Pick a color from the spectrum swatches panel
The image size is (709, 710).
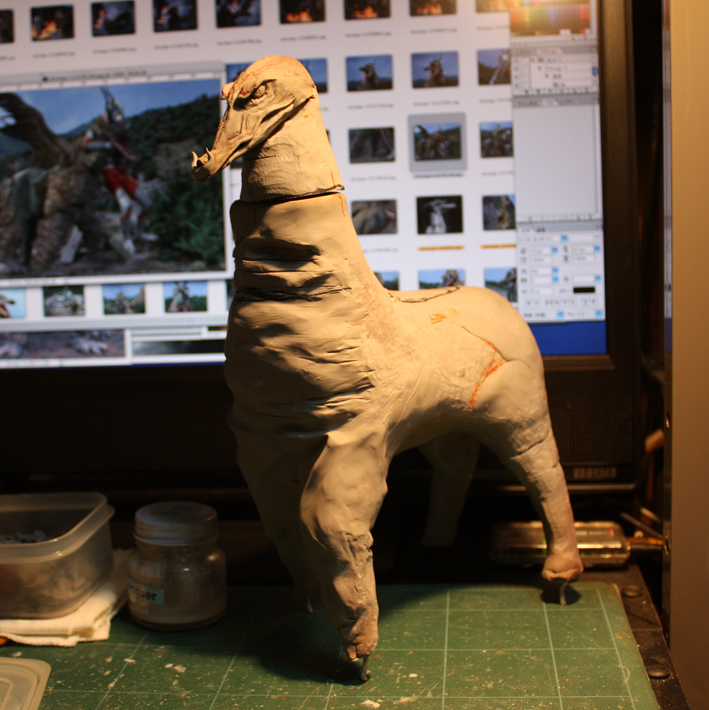click(x=551, y=15)
